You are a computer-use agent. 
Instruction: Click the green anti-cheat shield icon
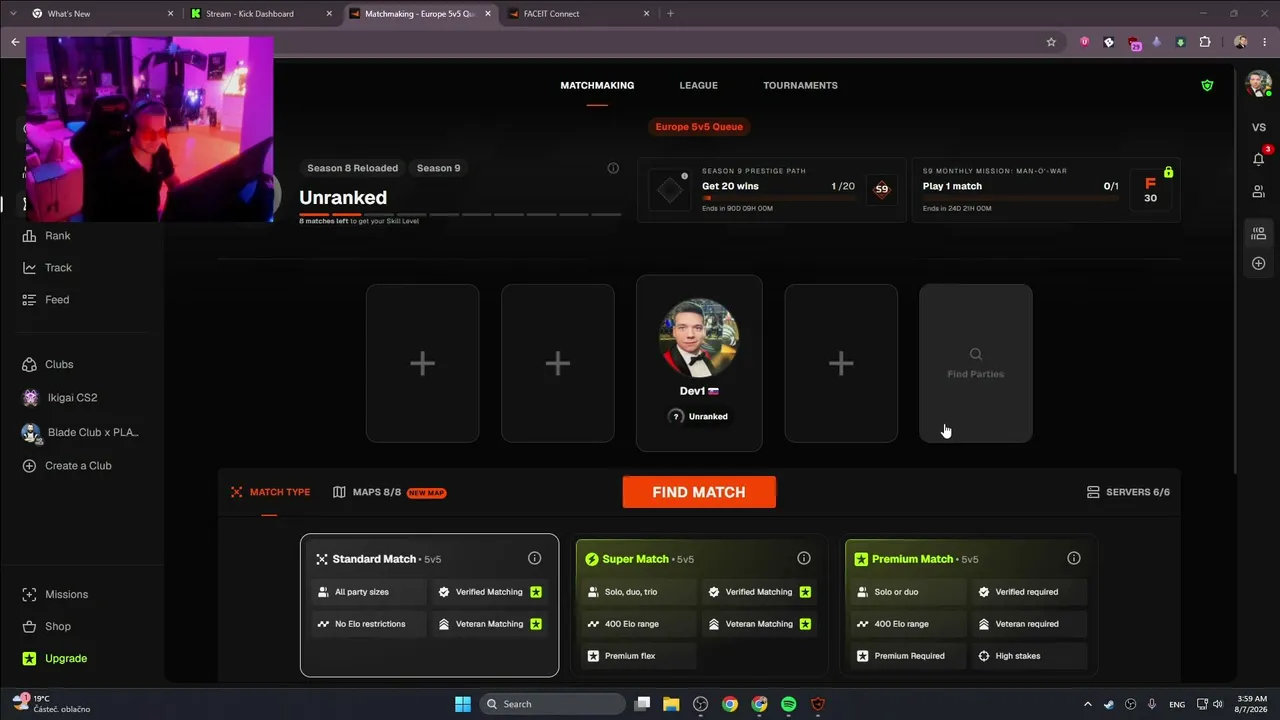tap(1207, 86)
